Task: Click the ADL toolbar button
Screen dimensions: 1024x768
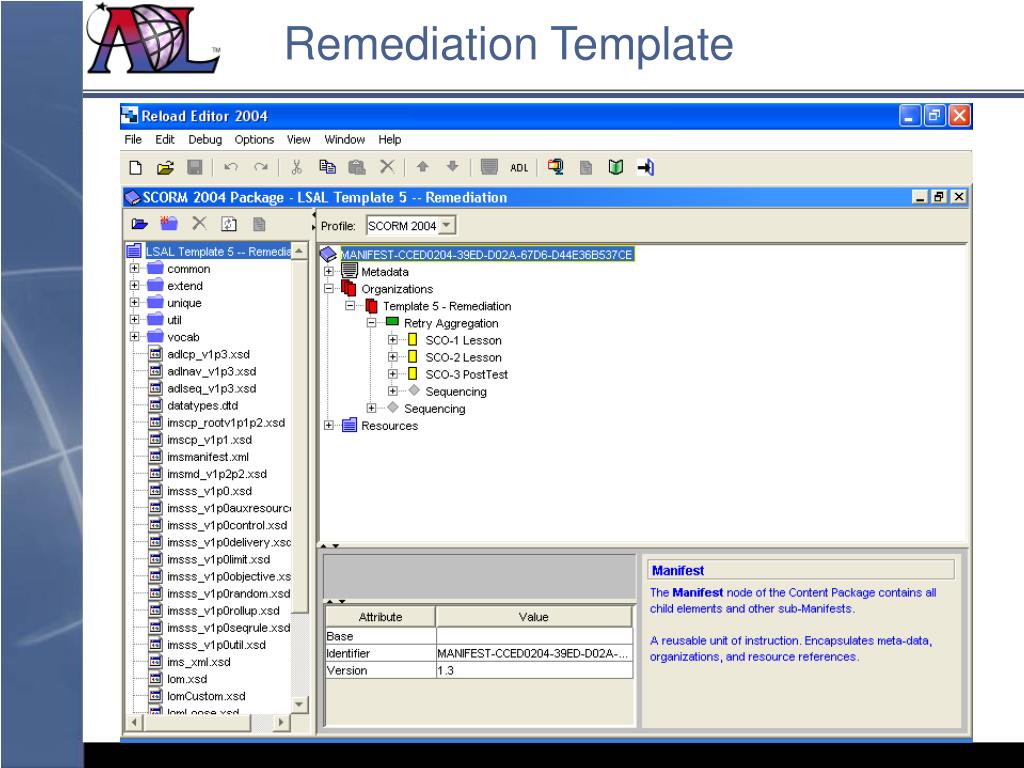Action: click(x=519, y=168)
